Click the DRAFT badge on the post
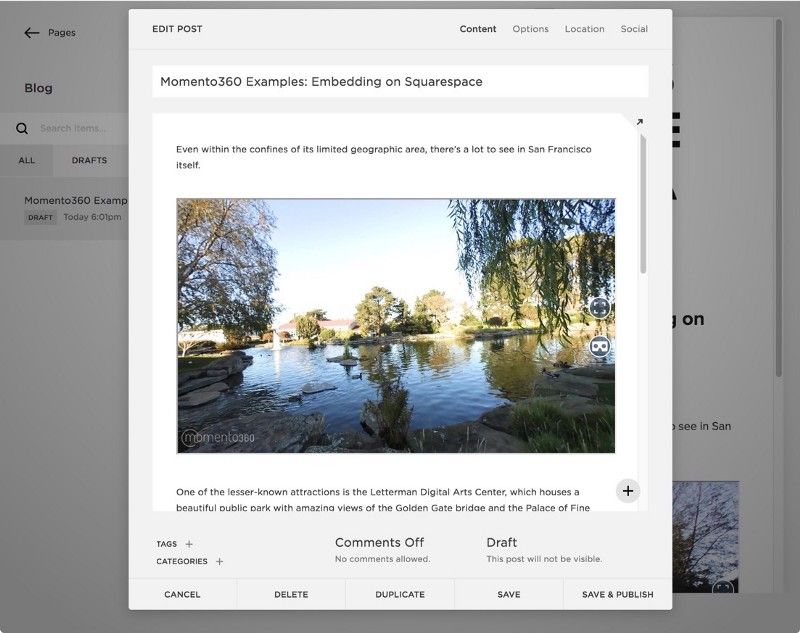800x633 pixels. [x=40, y=218]
